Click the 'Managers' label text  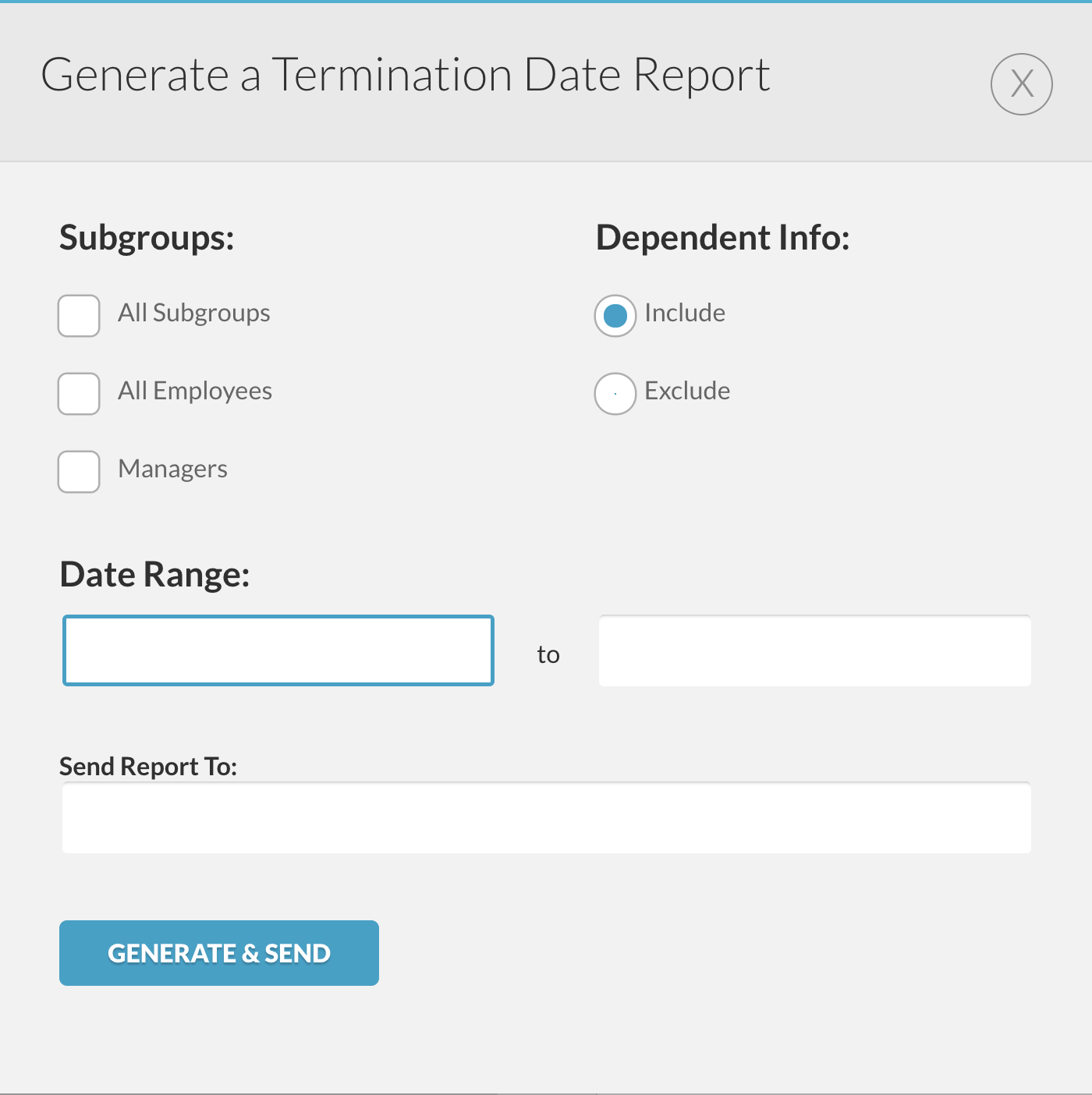click(x=173, y=470)
